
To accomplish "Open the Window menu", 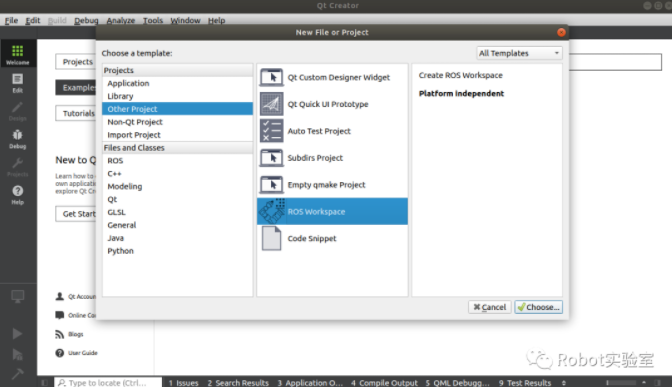I will coord(185,20).
